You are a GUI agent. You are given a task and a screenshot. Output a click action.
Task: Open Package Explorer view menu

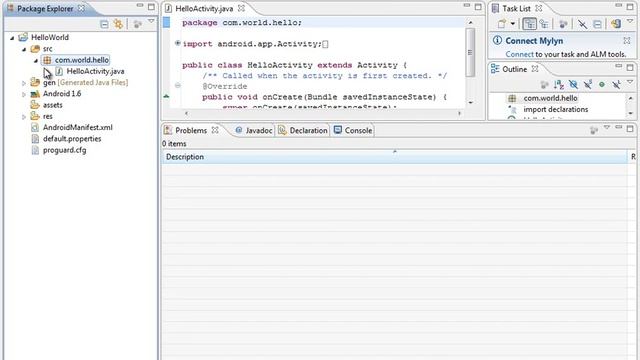[151, 21]
